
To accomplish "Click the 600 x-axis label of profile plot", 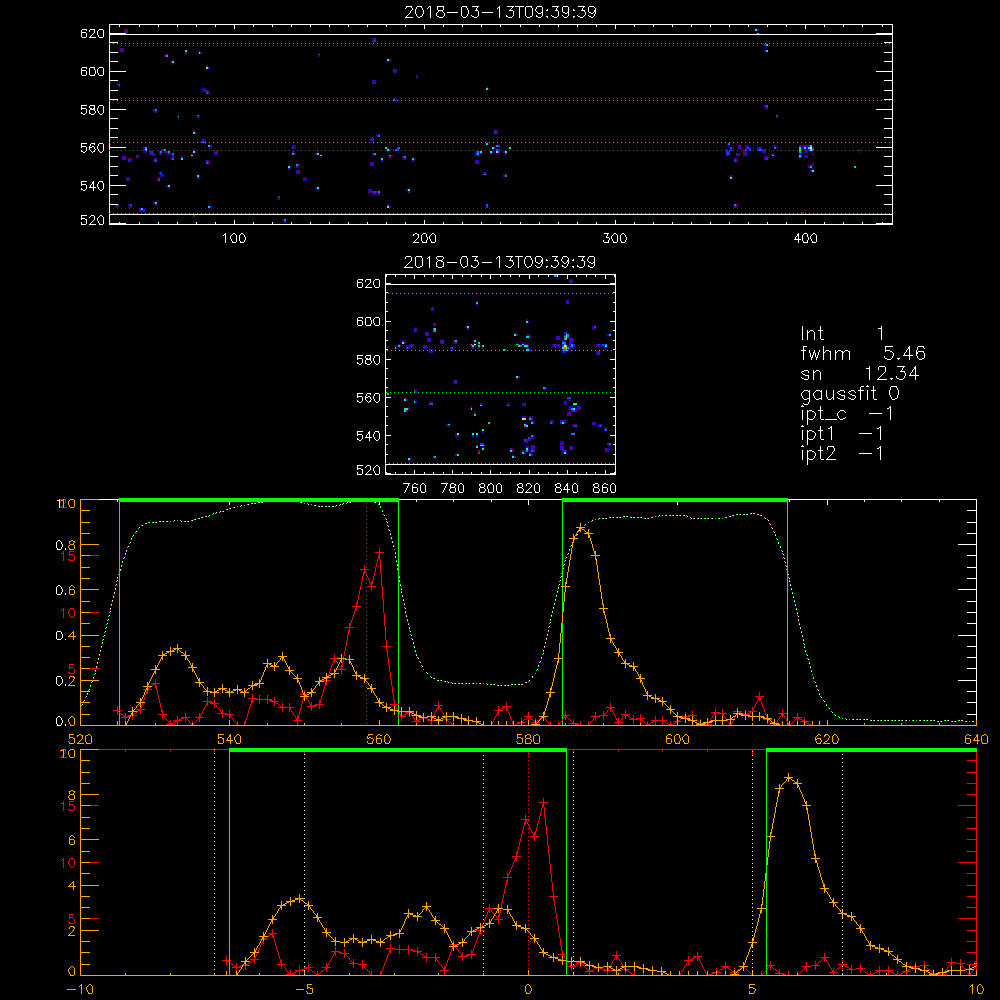I will tap(677, 739).
